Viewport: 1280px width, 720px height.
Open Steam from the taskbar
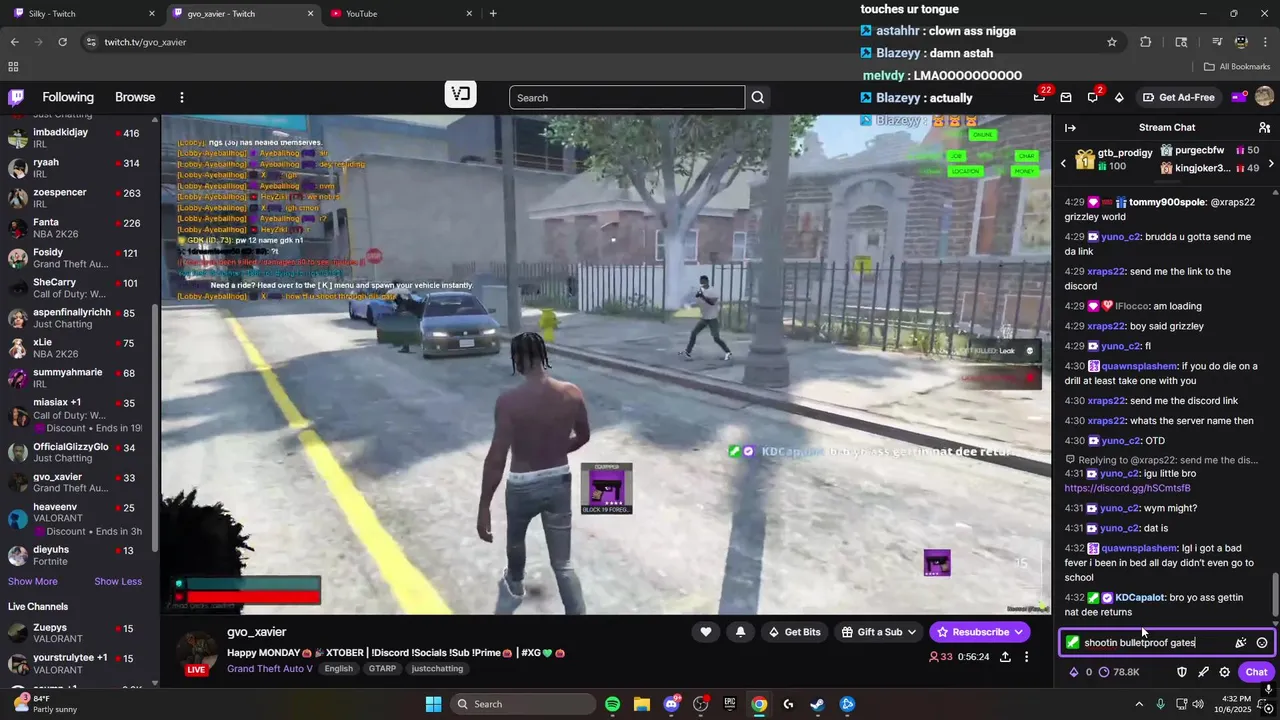[x=817, y=704]
